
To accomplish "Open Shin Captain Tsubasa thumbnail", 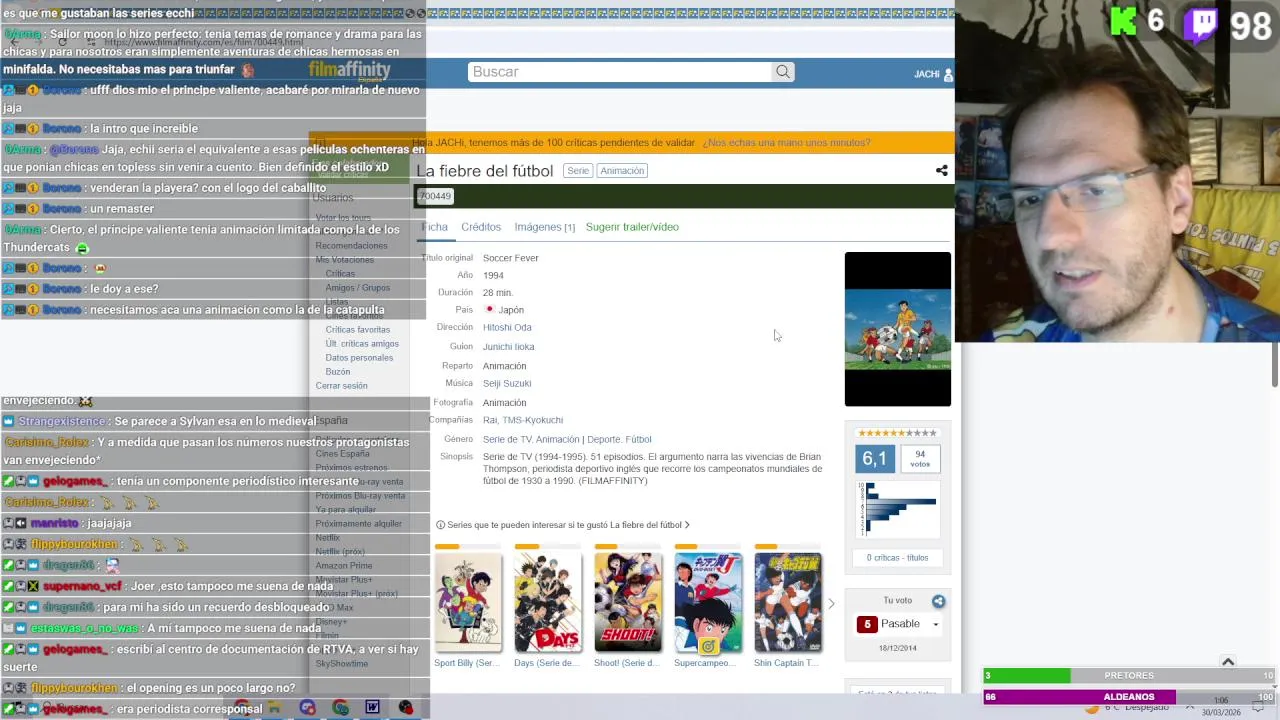I will tap(788, 602).
